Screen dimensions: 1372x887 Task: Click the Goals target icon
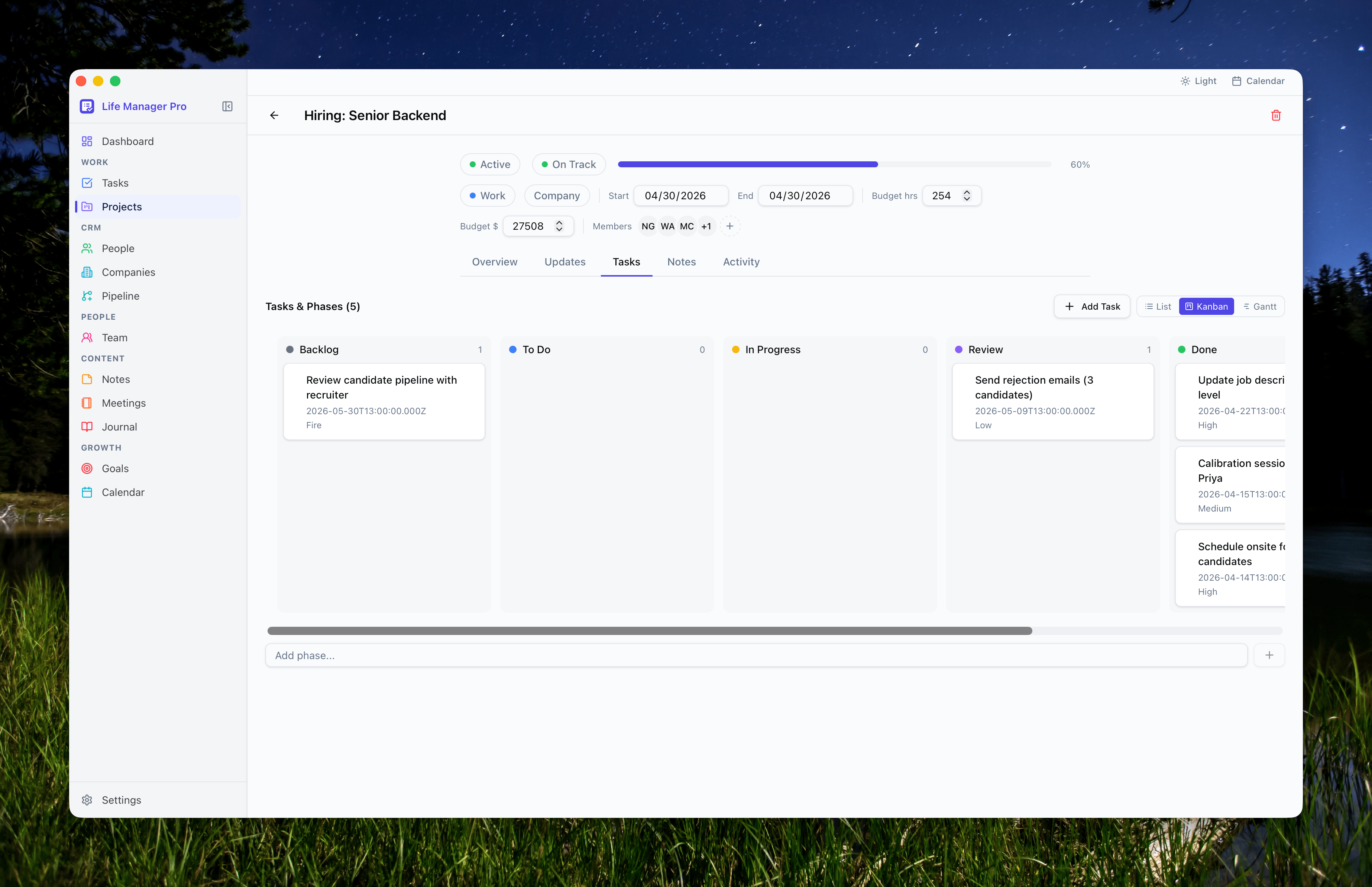pos(87,469)
